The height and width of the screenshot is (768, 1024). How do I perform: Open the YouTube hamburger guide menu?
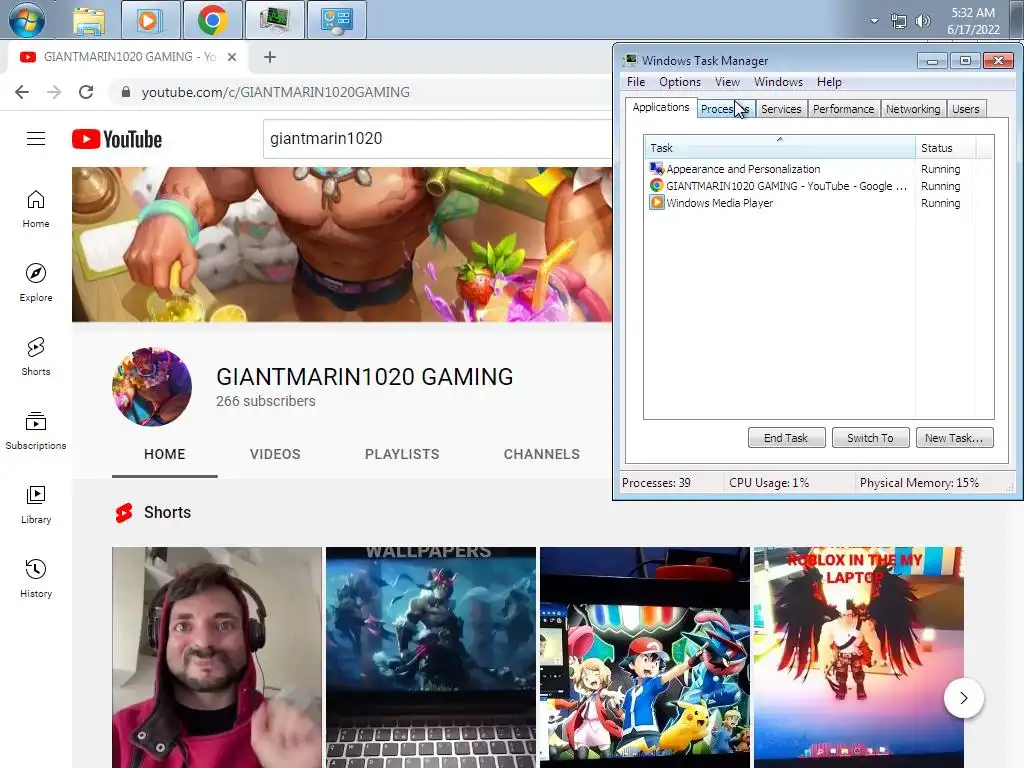point(36,138)
